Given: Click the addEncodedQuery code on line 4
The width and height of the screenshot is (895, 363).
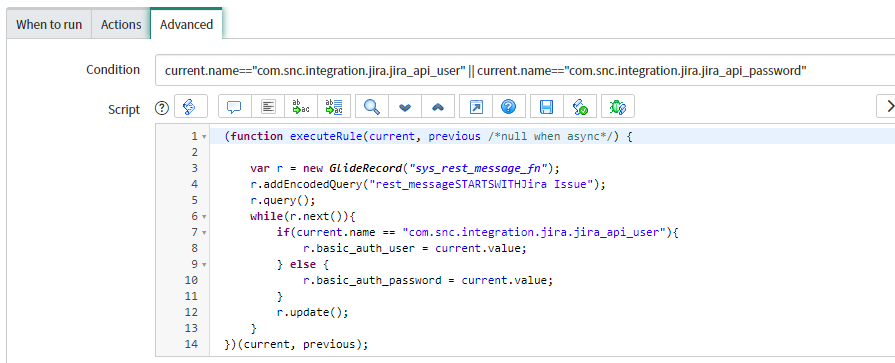Looking at the screenshot, I should [427, 184].
